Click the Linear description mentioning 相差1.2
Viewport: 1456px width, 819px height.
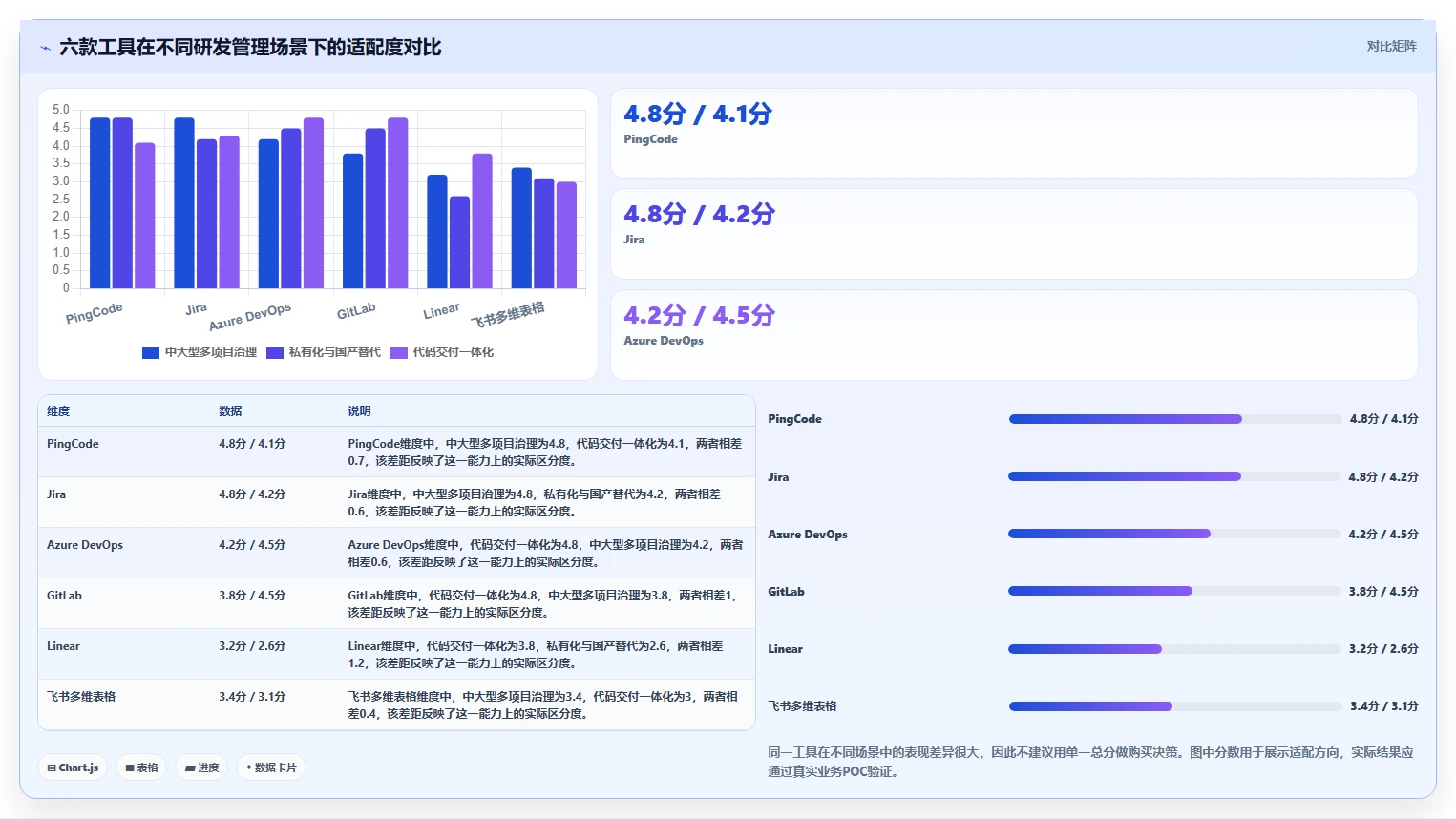coord(536,655)
